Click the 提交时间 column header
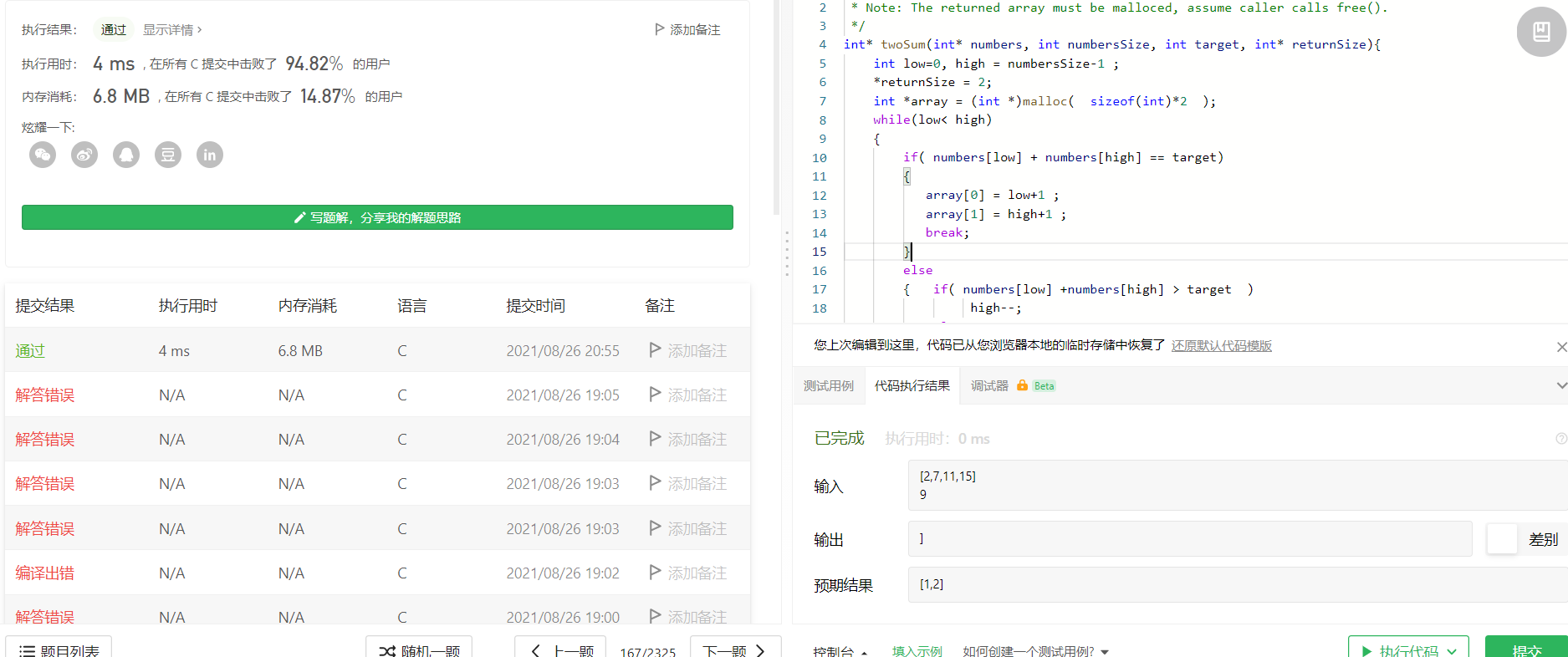This screenshot has width=1568, height=657. 536,306
